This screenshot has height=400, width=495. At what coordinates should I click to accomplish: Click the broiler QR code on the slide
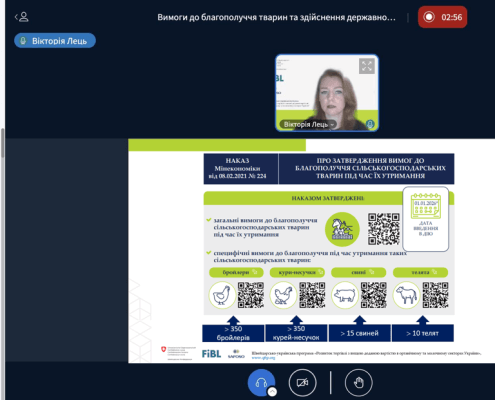[x=251, y=295]
